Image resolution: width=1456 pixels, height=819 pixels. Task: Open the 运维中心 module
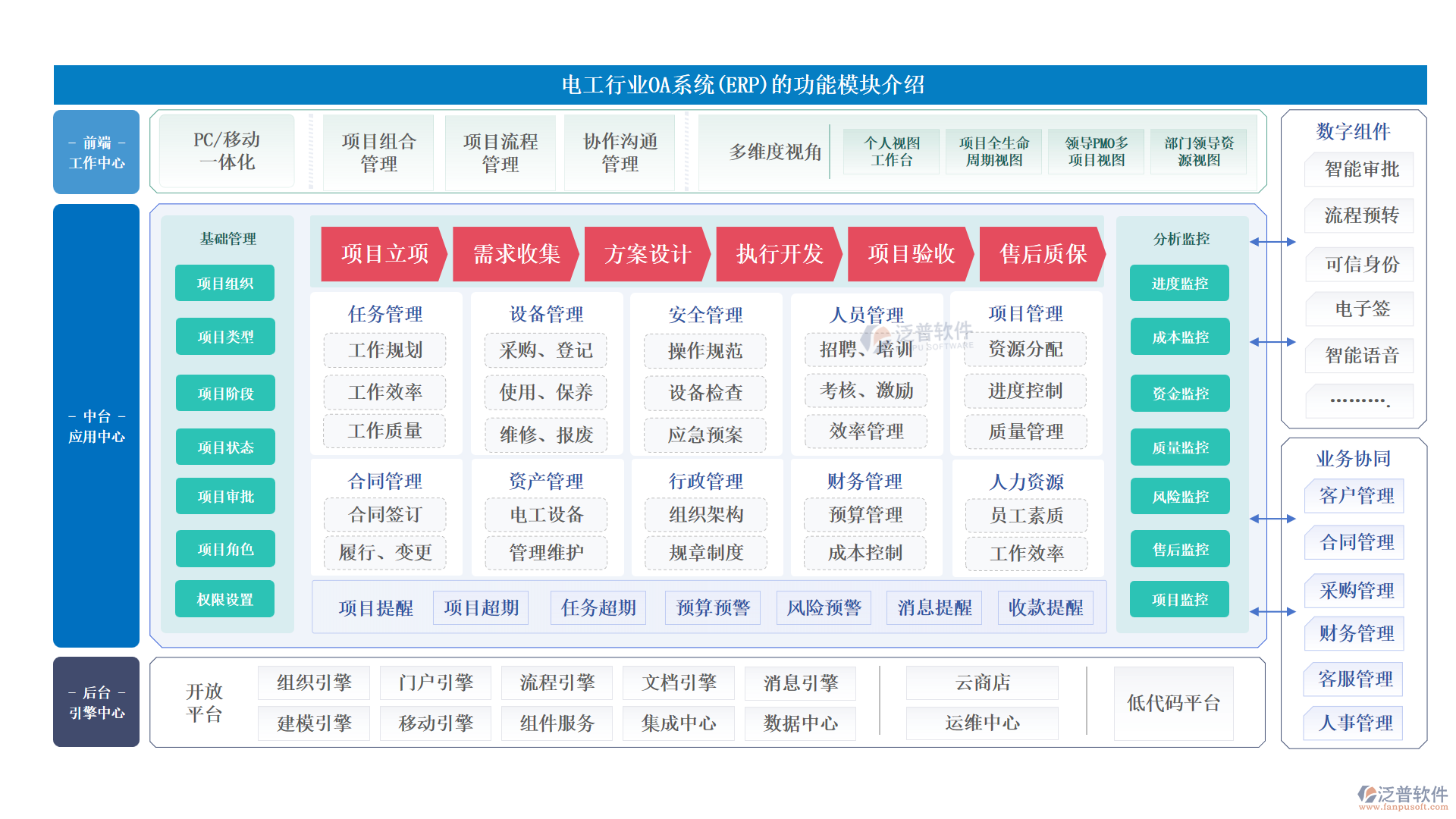[x=981, y=723]
